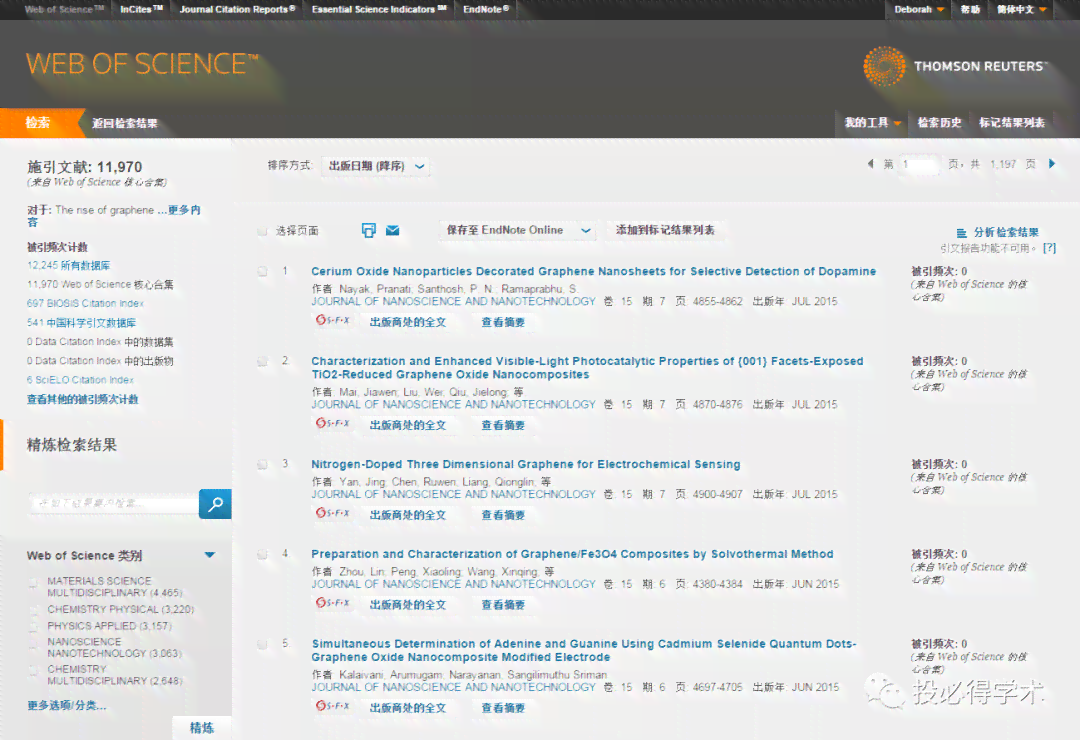Open 帮助 help in the top bar
Image resolution: width=1080 pixels, height=740 pixels.
point(970,10)
